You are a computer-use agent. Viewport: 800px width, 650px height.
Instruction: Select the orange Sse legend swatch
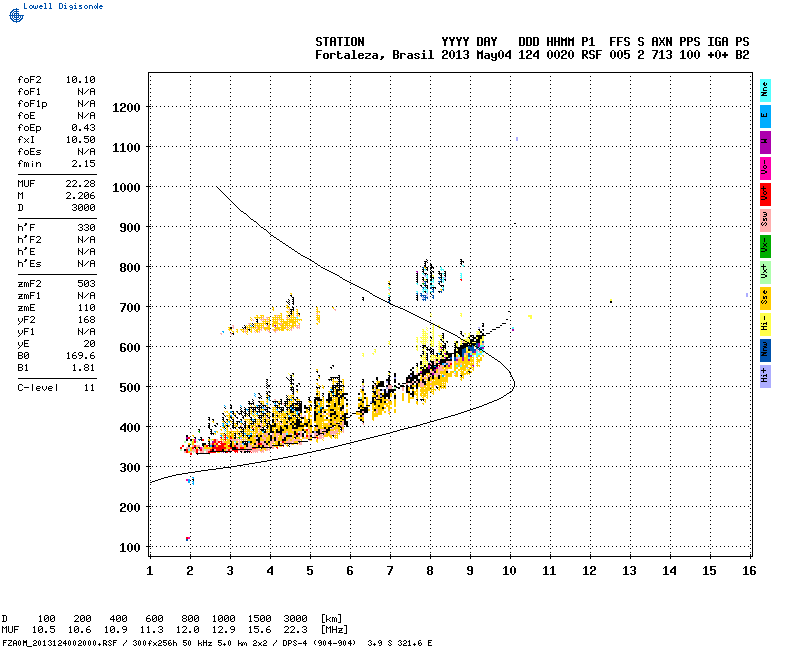pos(765,298)
